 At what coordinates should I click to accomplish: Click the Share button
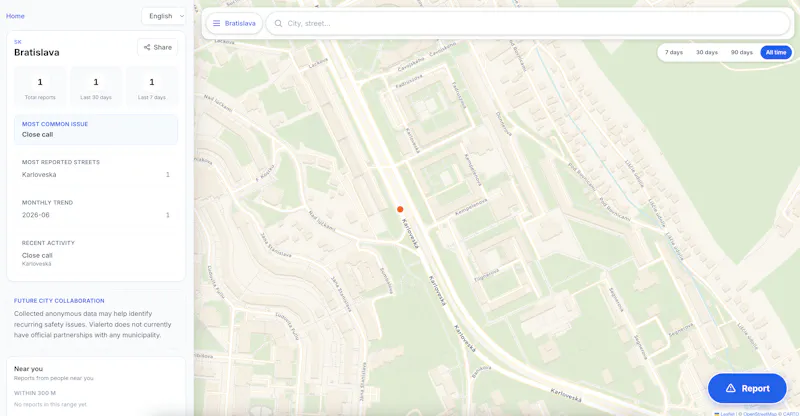click(x=158, y=47)
